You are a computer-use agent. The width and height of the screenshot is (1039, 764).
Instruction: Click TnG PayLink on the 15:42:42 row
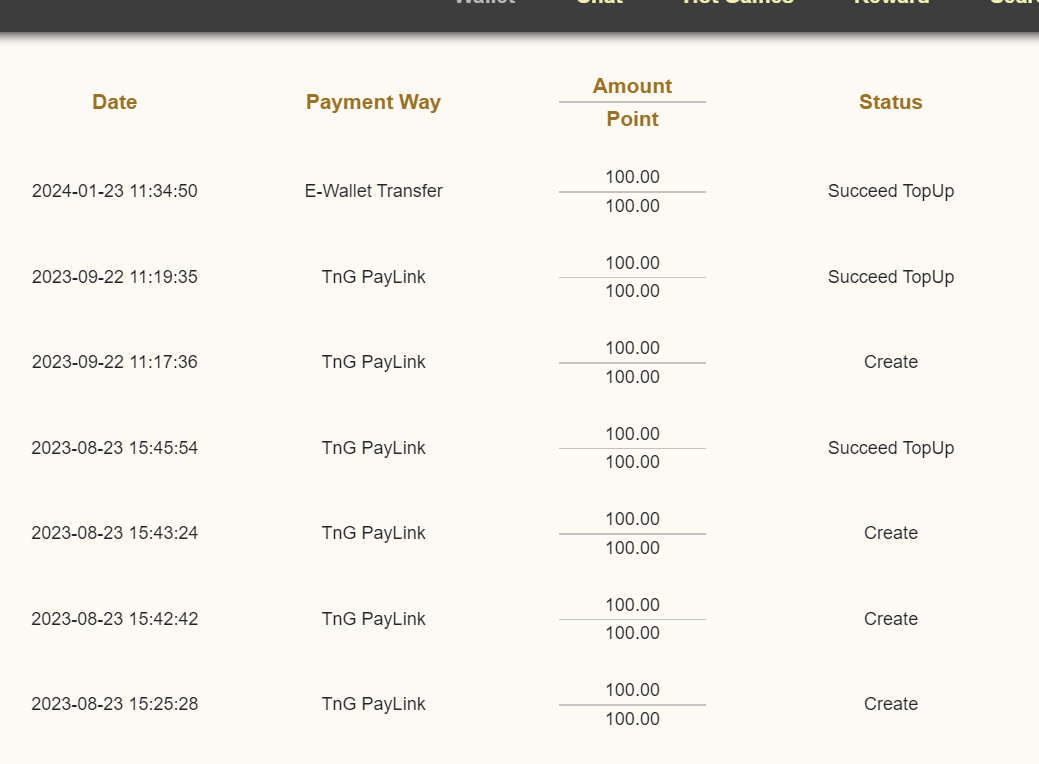[374, 619]
